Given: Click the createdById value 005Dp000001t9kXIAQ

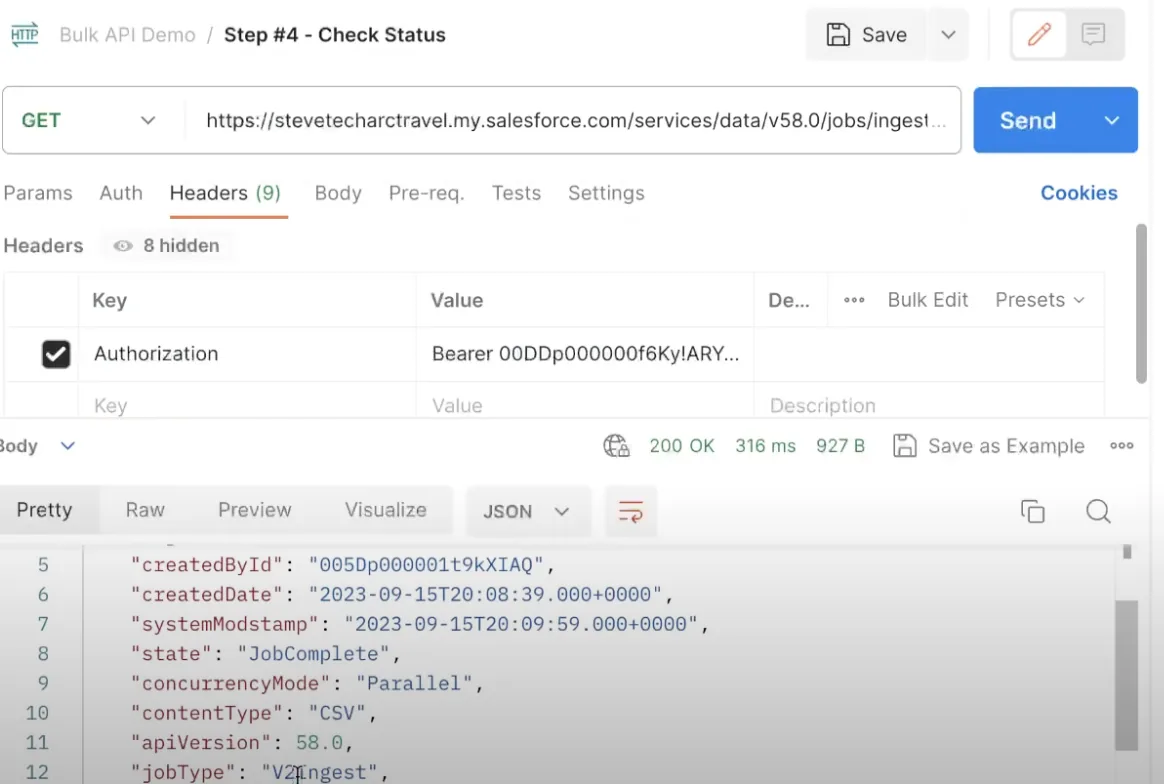Looking at the screenshot, I should click(x=426, y=565).
